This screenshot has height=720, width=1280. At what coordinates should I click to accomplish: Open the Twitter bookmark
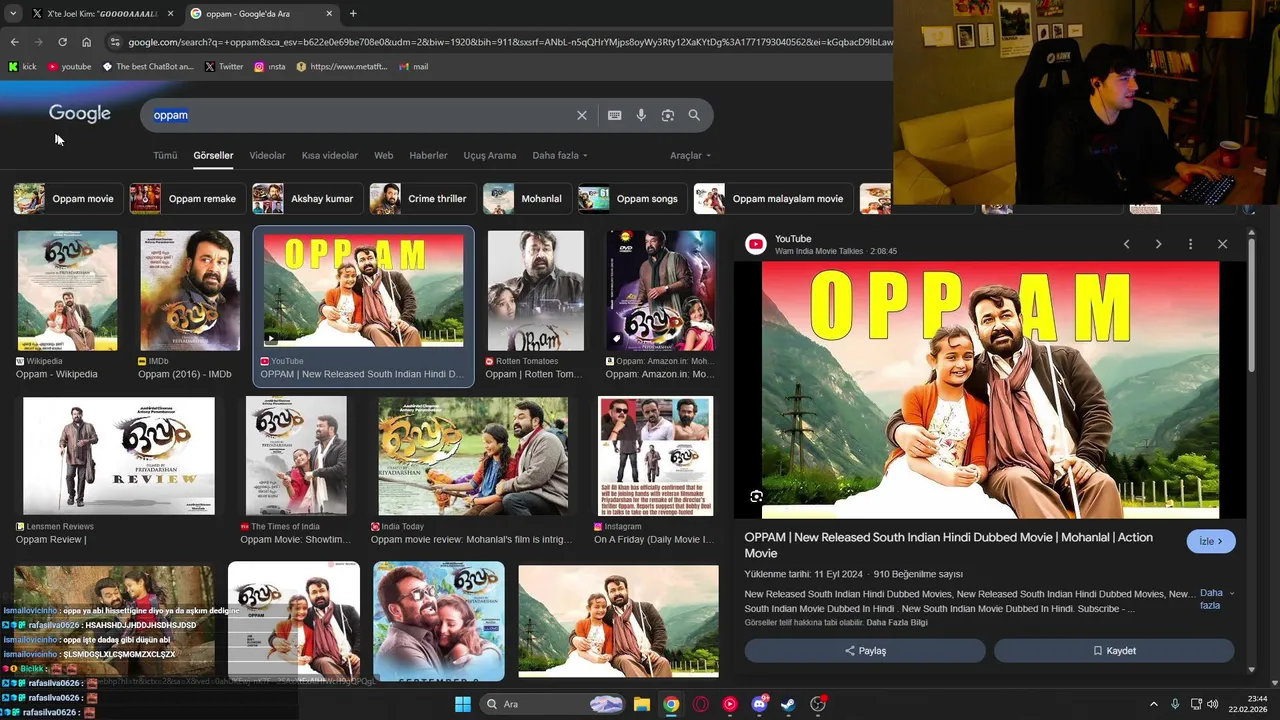[224, 67]
